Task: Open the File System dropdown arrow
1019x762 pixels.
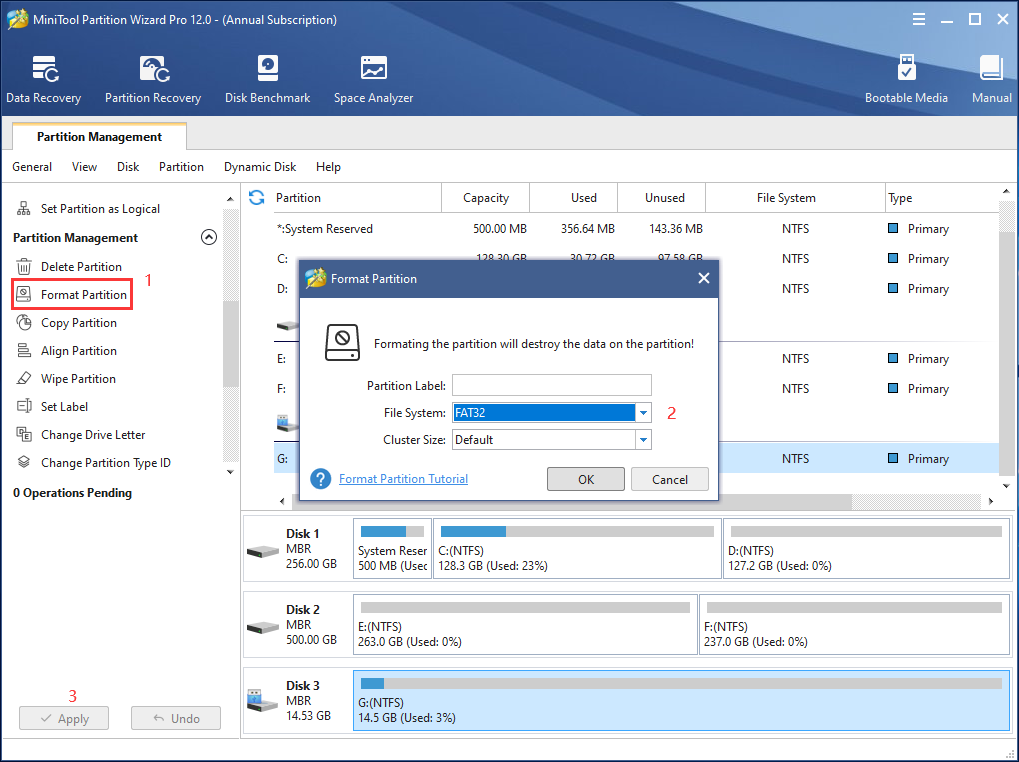Action: coord(643,413)
